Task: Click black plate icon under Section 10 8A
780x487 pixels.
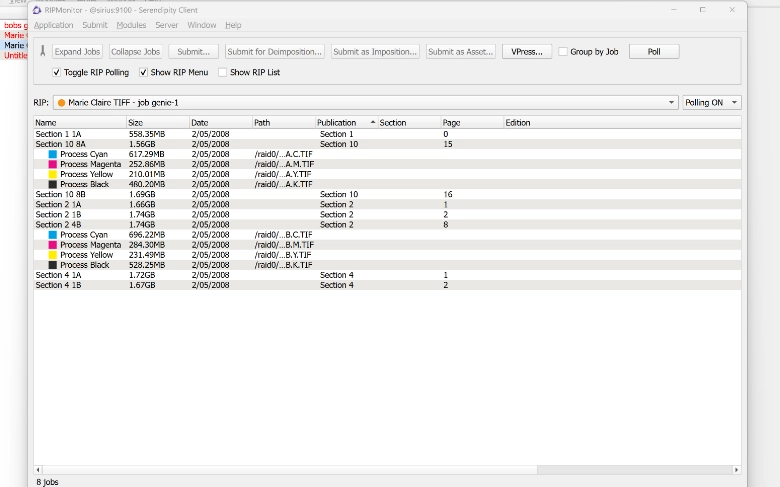Action: tap(52, 184)
